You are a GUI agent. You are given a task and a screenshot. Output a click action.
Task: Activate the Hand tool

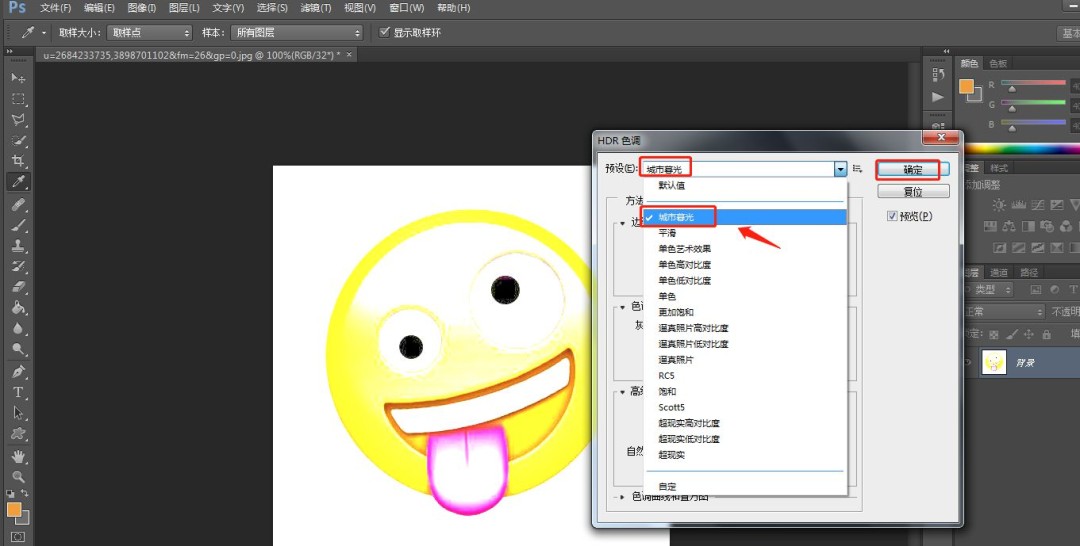18,456
